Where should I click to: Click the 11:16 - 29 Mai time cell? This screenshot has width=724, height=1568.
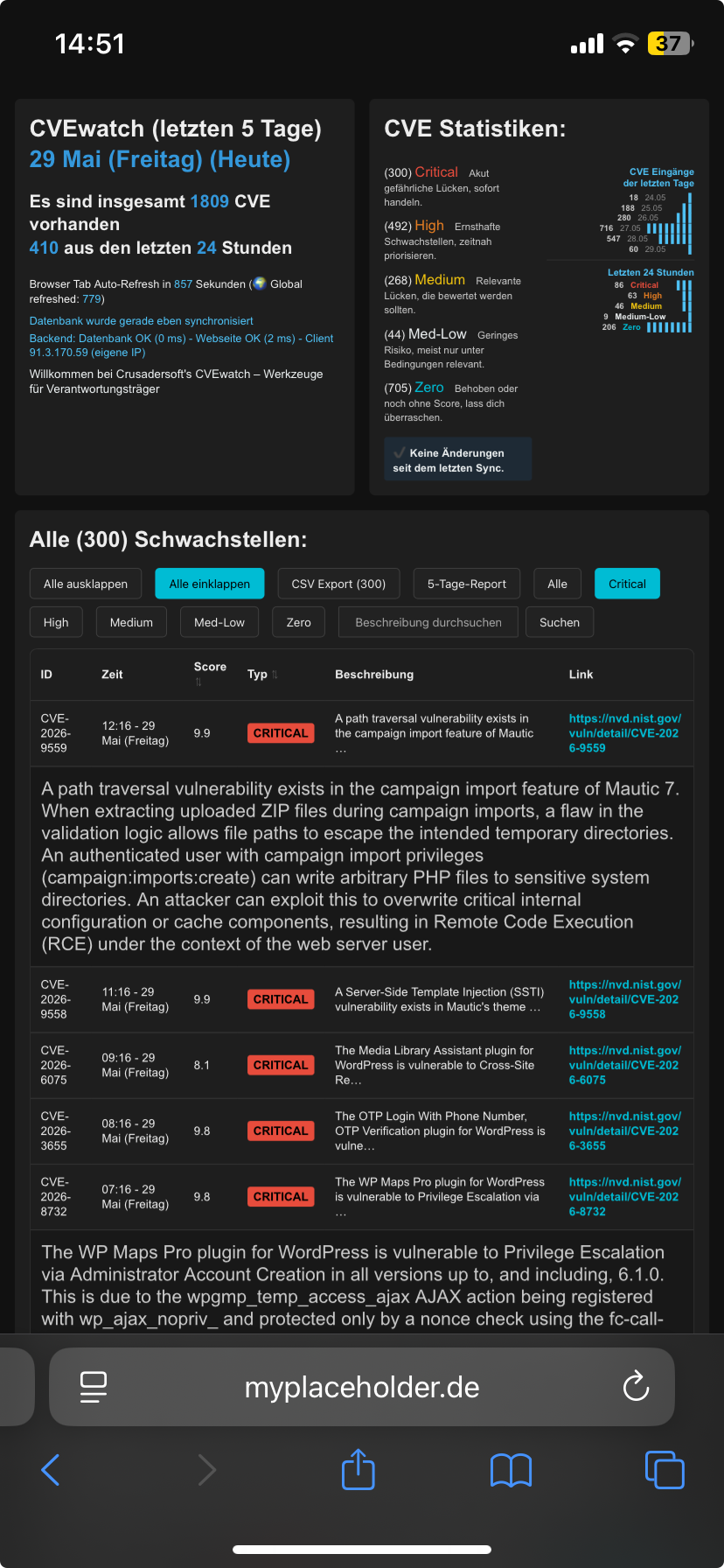pos(136,999)
